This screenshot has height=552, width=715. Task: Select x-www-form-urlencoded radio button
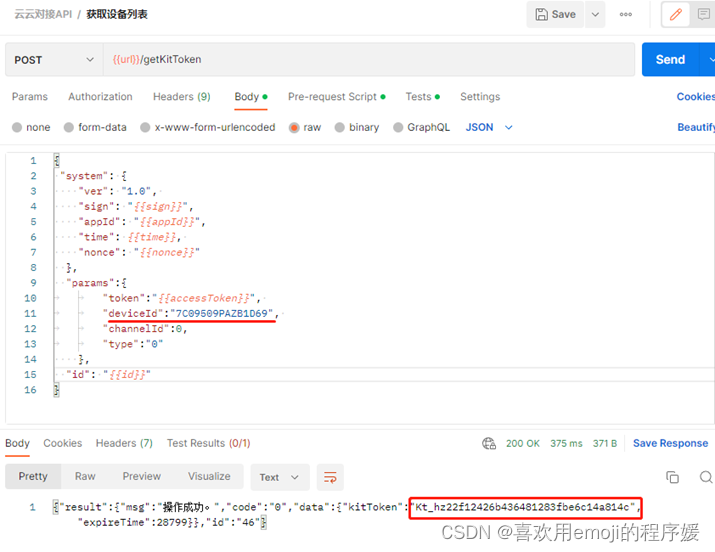click(x=145, y=127)
